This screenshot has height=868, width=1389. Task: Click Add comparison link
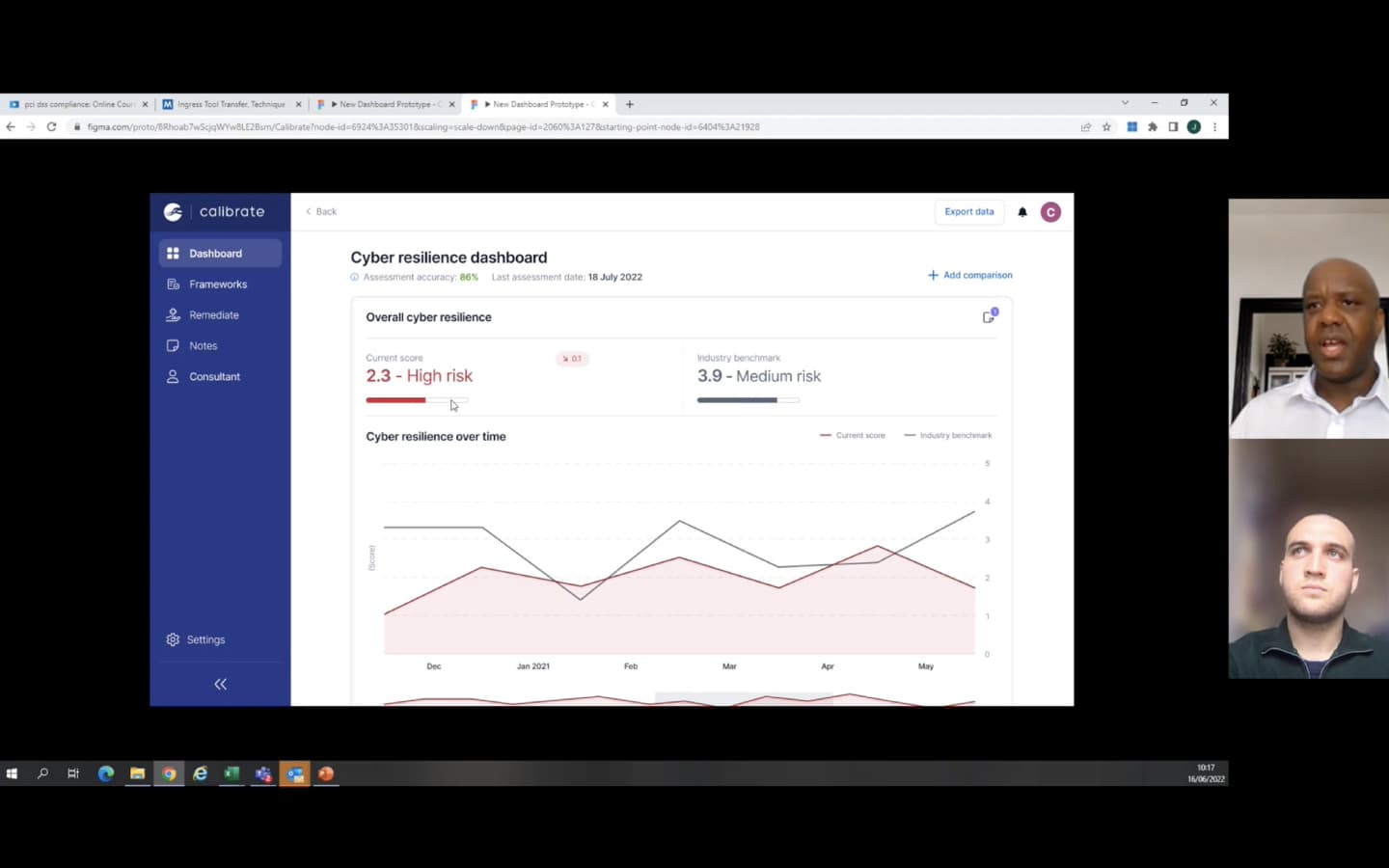(970, 275)
